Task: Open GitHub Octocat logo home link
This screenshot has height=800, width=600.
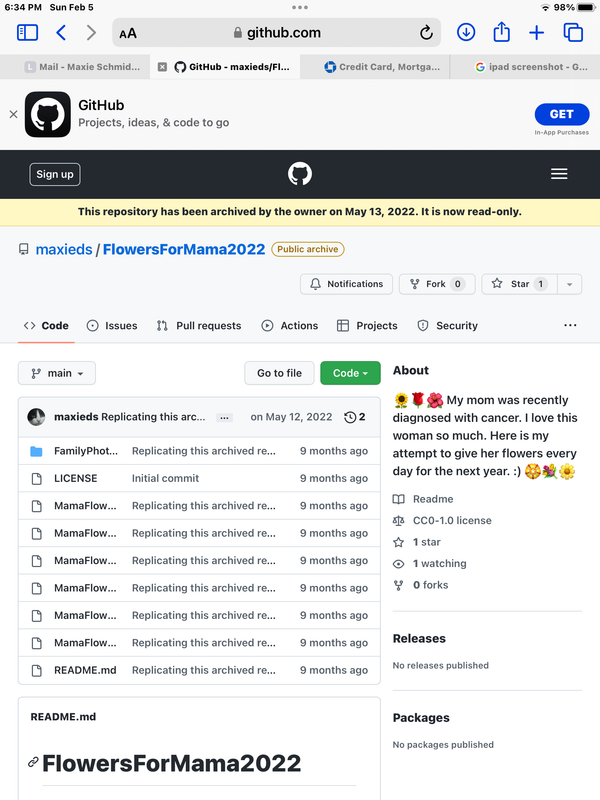Action: click(x=299, y=174)
